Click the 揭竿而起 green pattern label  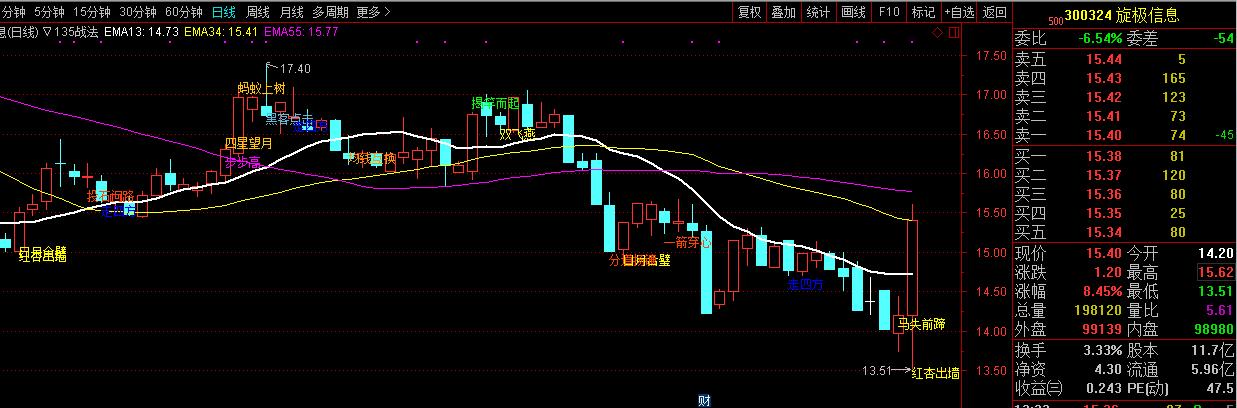point(496,103)
